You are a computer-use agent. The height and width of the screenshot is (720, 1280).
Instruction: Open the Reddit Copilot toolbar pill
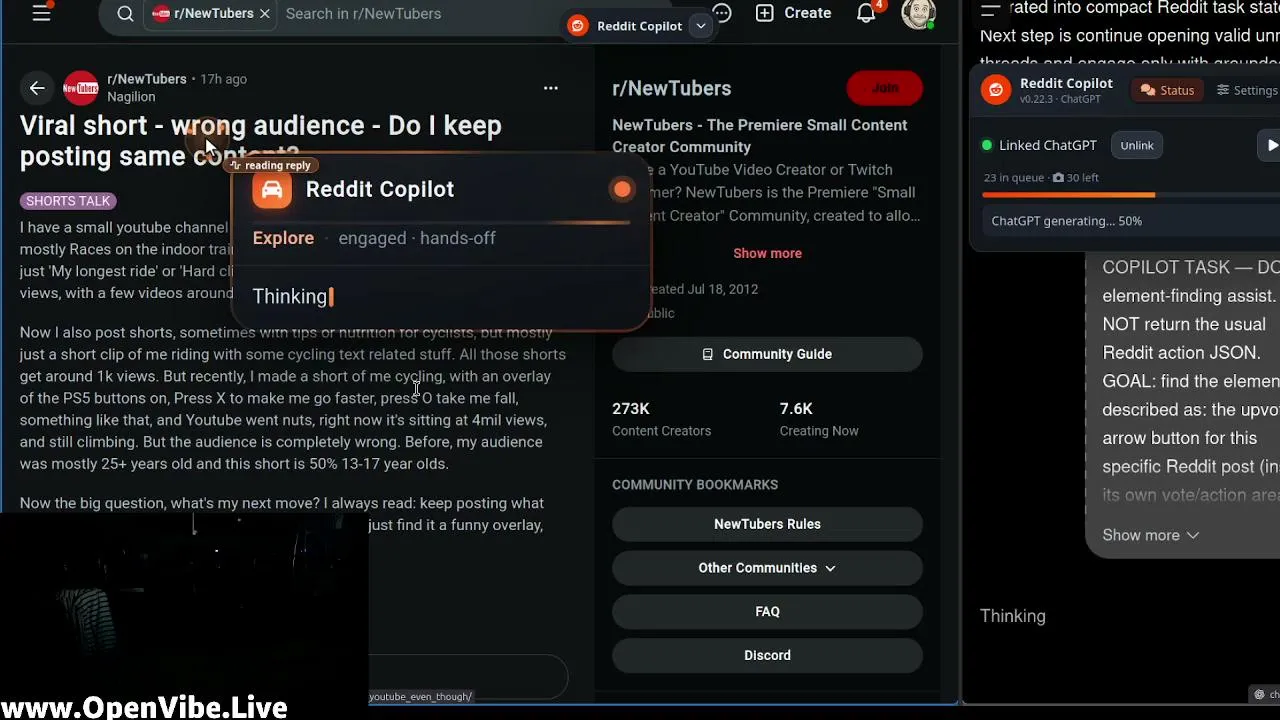638,26
